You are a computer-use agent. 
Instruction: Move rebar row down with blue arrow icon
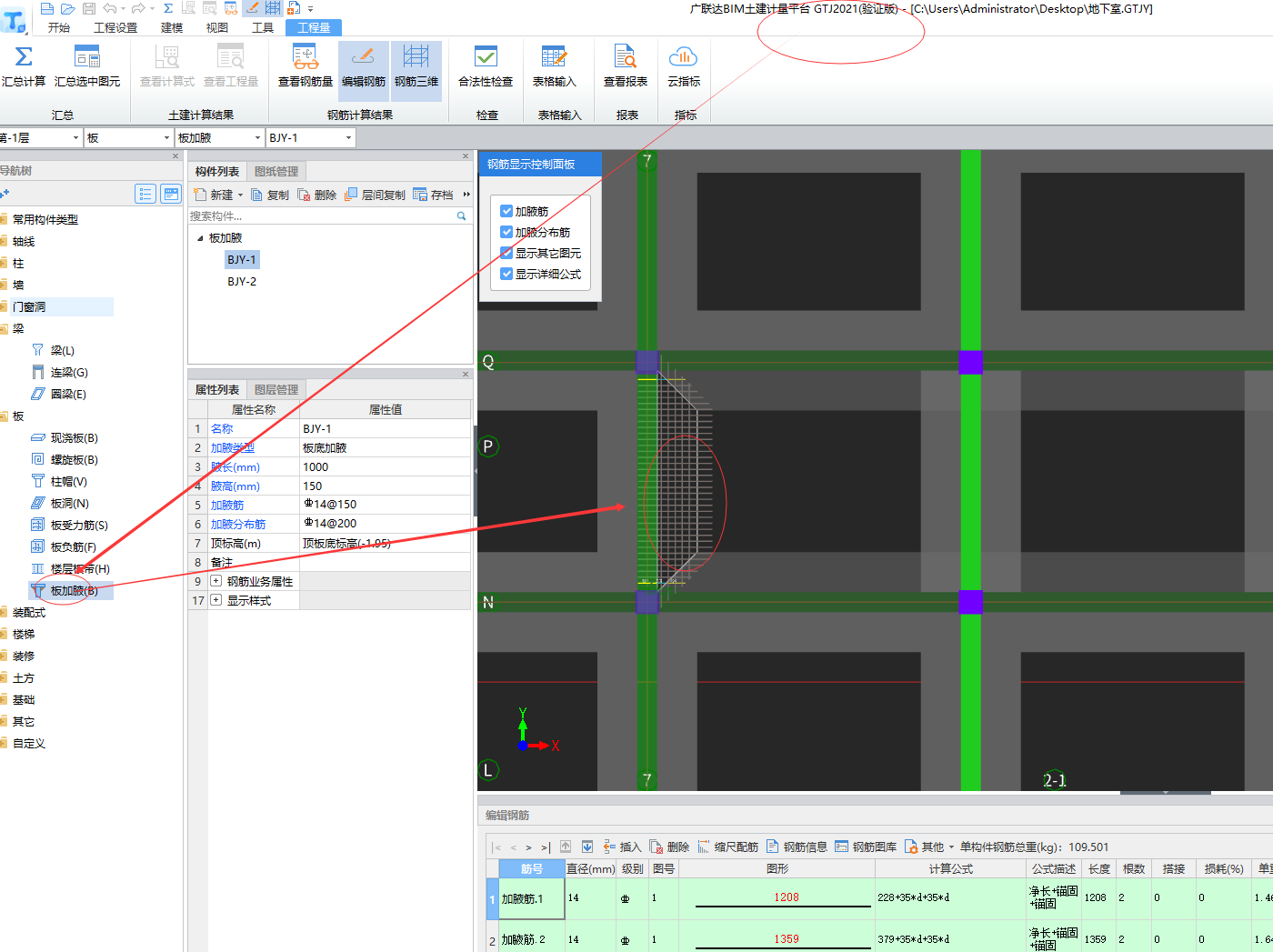587,847
